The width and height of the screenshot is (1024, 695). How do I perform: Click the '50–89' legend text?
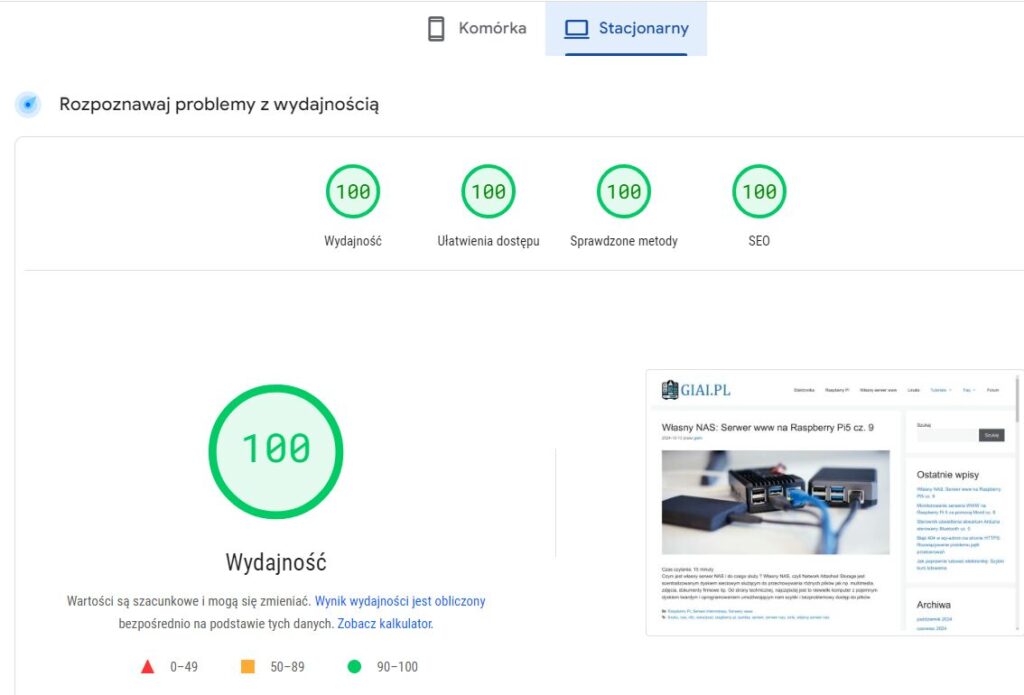(x=287, y=667)
